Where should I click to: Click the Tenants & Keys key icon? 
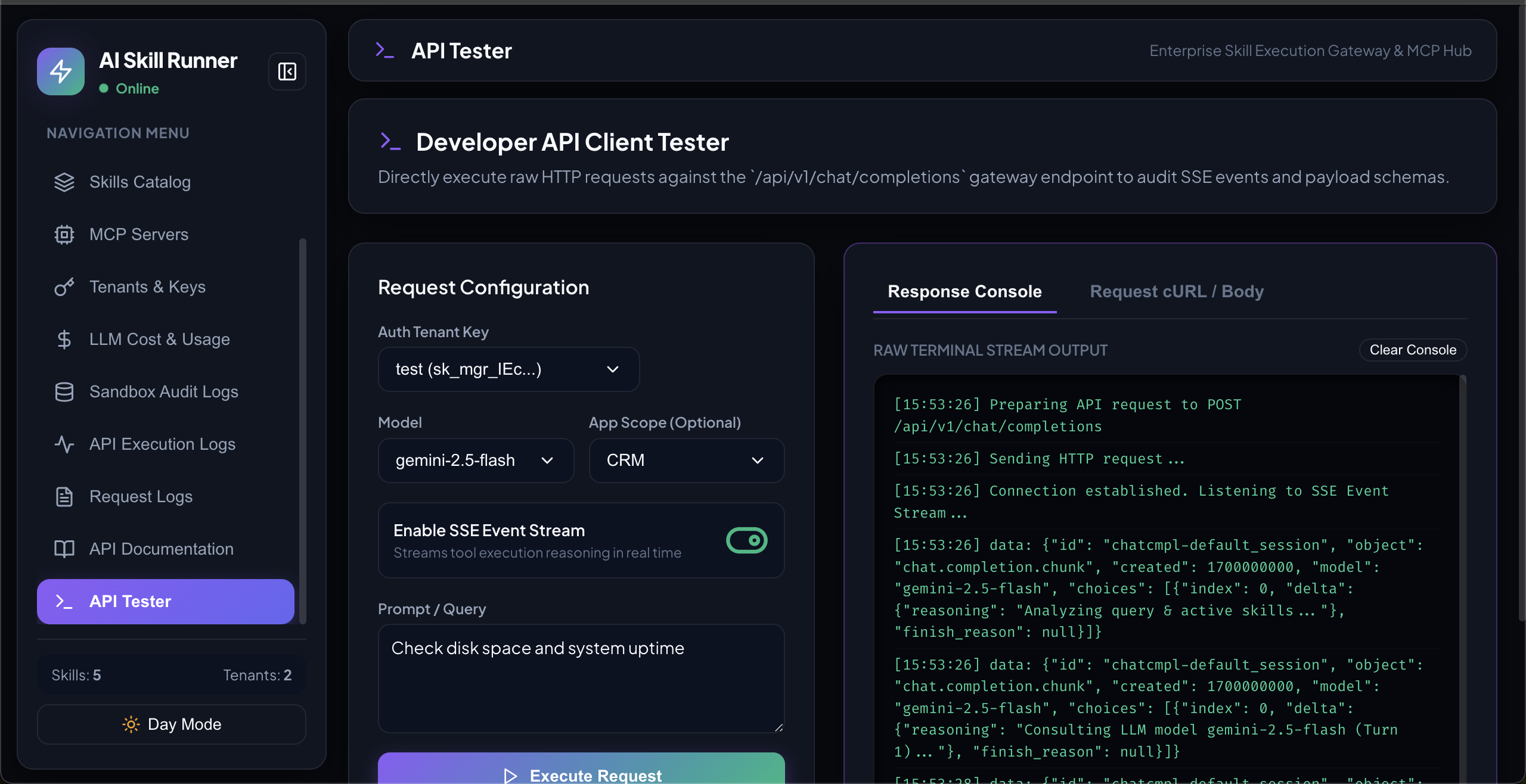(x=64, y=287)
